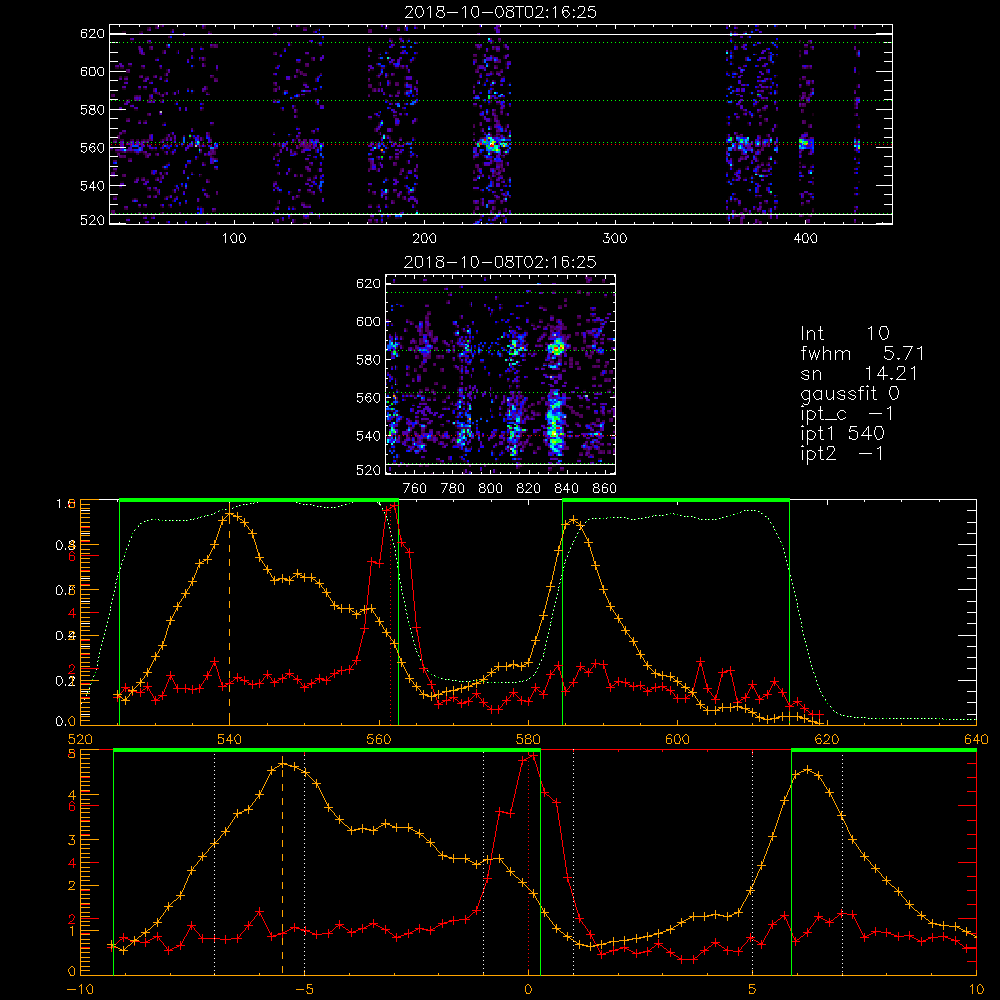This screenshot has width=1000, height=1000.
Task: Click y-axis label 0.0 on third plot
Action: point(66,722)
